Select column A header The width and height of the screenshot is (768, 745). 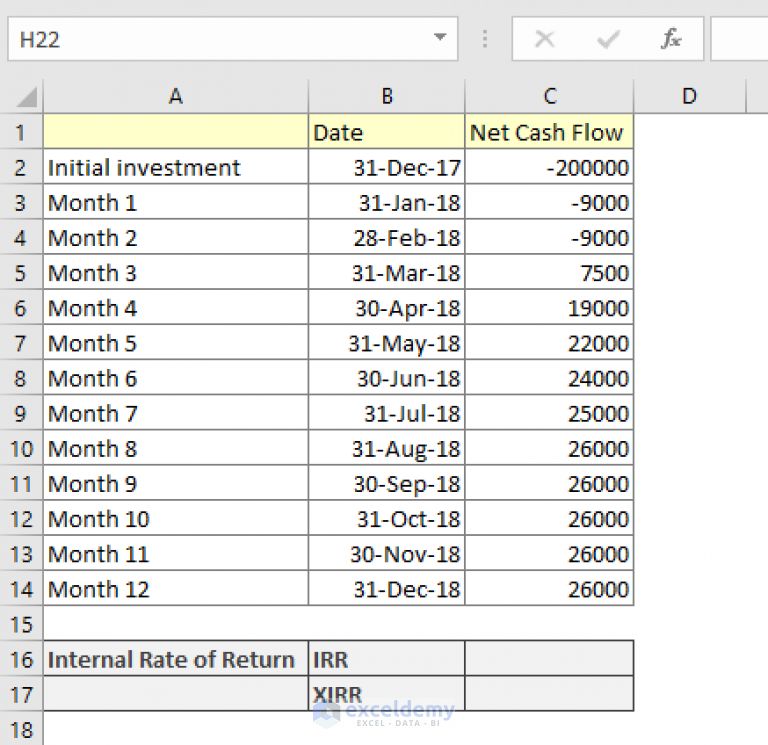coord(176,96)
